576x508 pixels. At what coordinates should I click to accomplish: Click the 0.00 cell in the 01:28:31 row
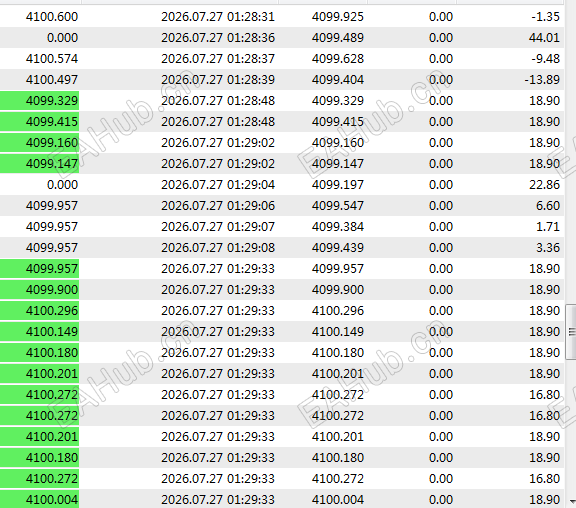441,17
